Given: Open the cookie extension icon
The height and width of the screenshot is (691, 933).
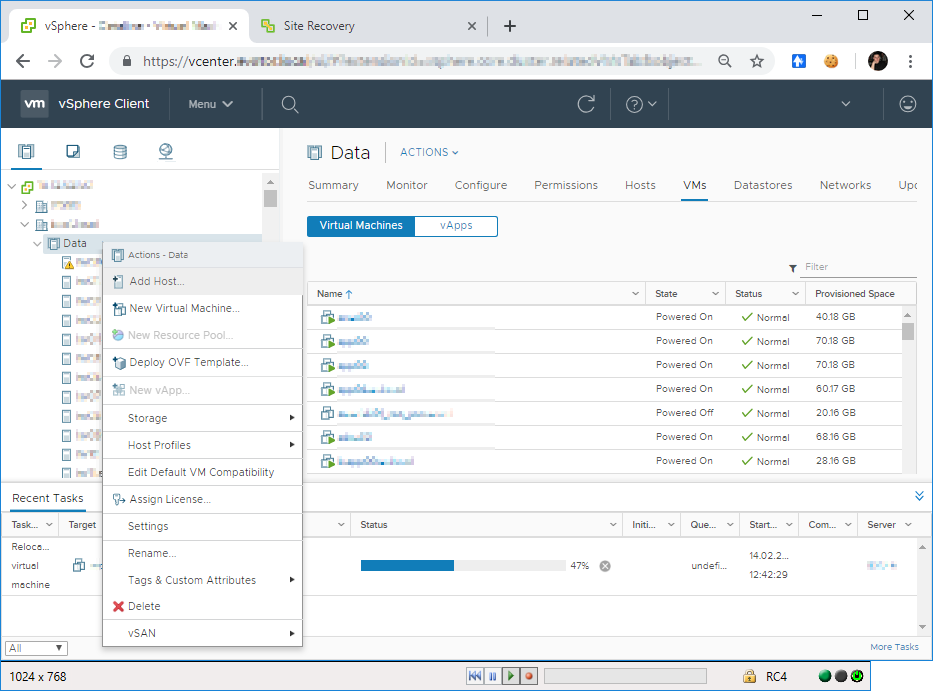Looking at the screenshot, I should coord(831,61).
